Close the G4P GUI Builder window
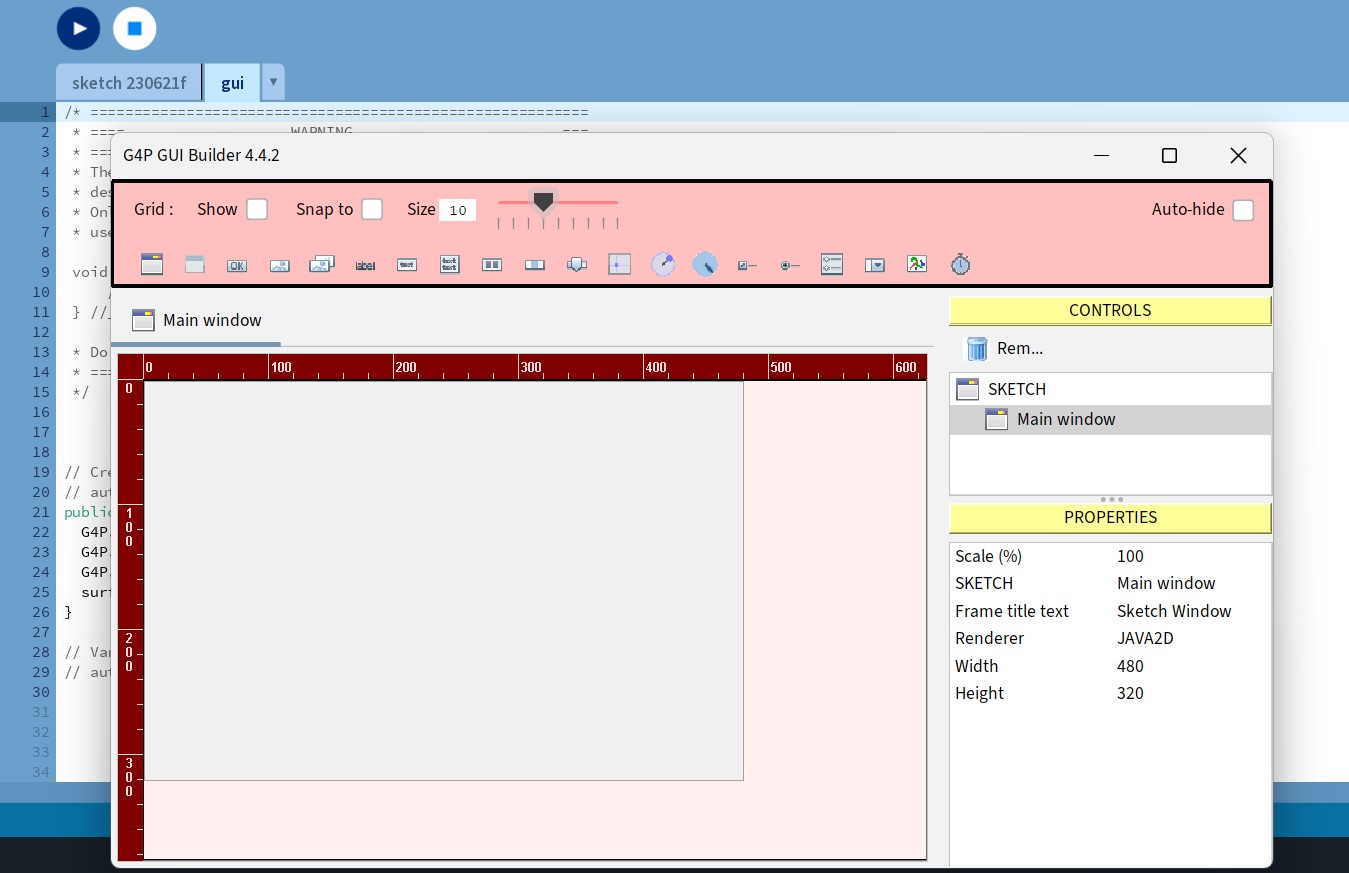This screenshot has width=1349, height=873. coord(1238,156)
